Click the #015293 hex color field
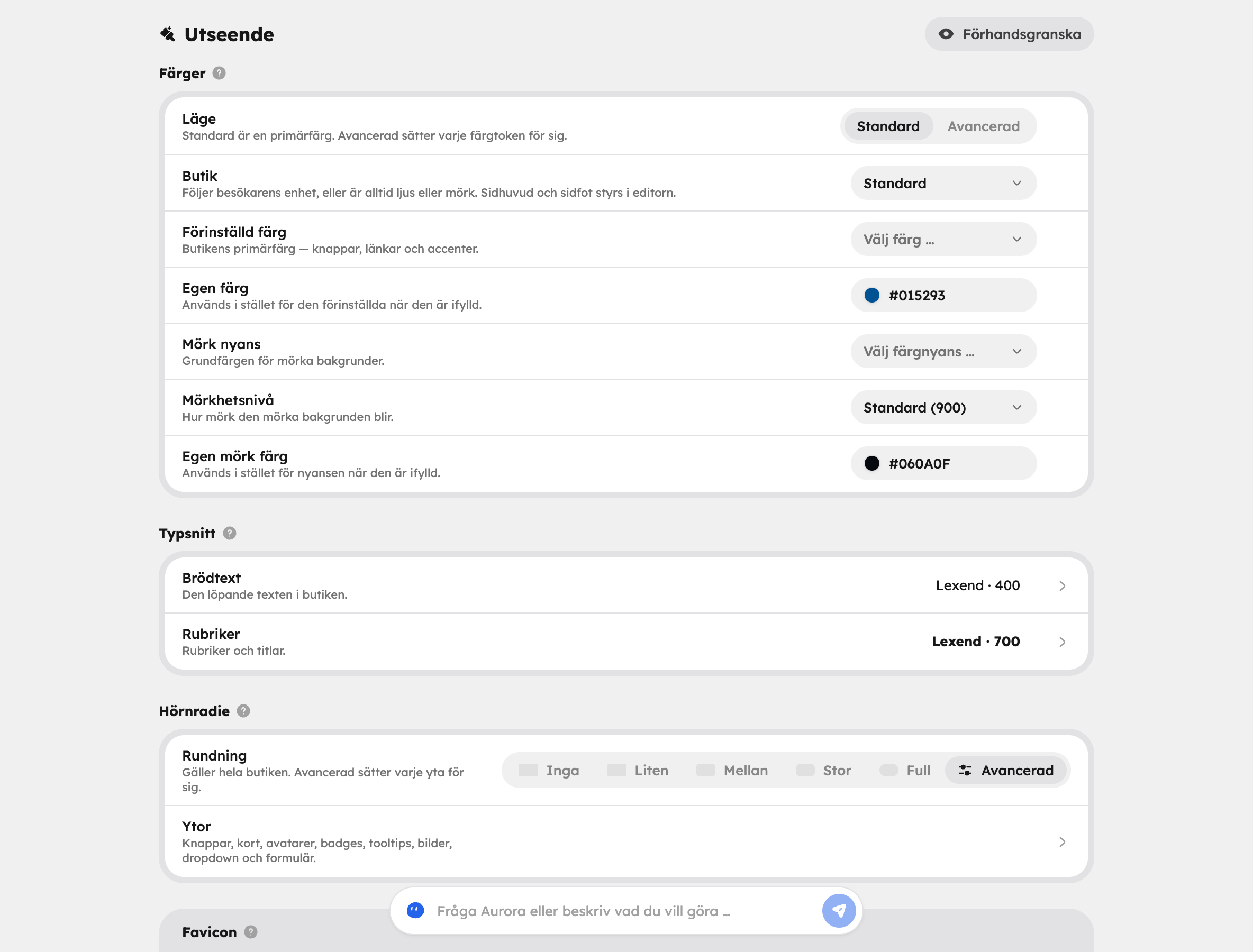Screen dimensions: 1253x952 coord(943,295)
